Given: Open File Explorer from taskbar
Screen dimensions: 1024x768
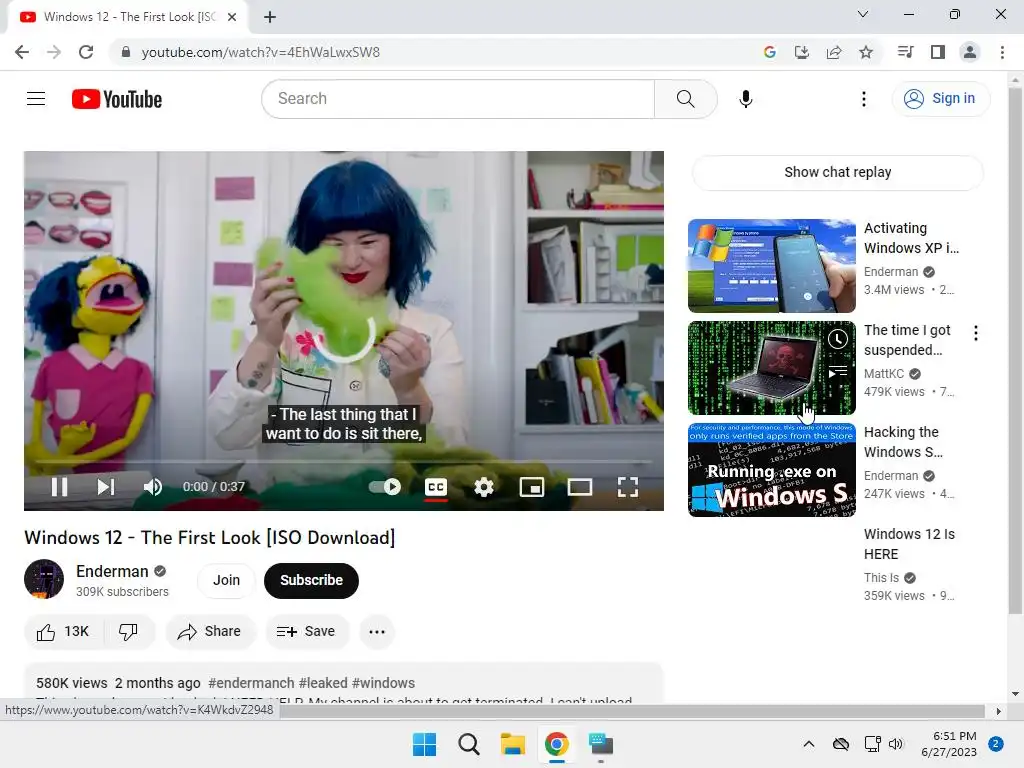Looking at the screenshot, I should pyautogui.click(x=513, y=744).
